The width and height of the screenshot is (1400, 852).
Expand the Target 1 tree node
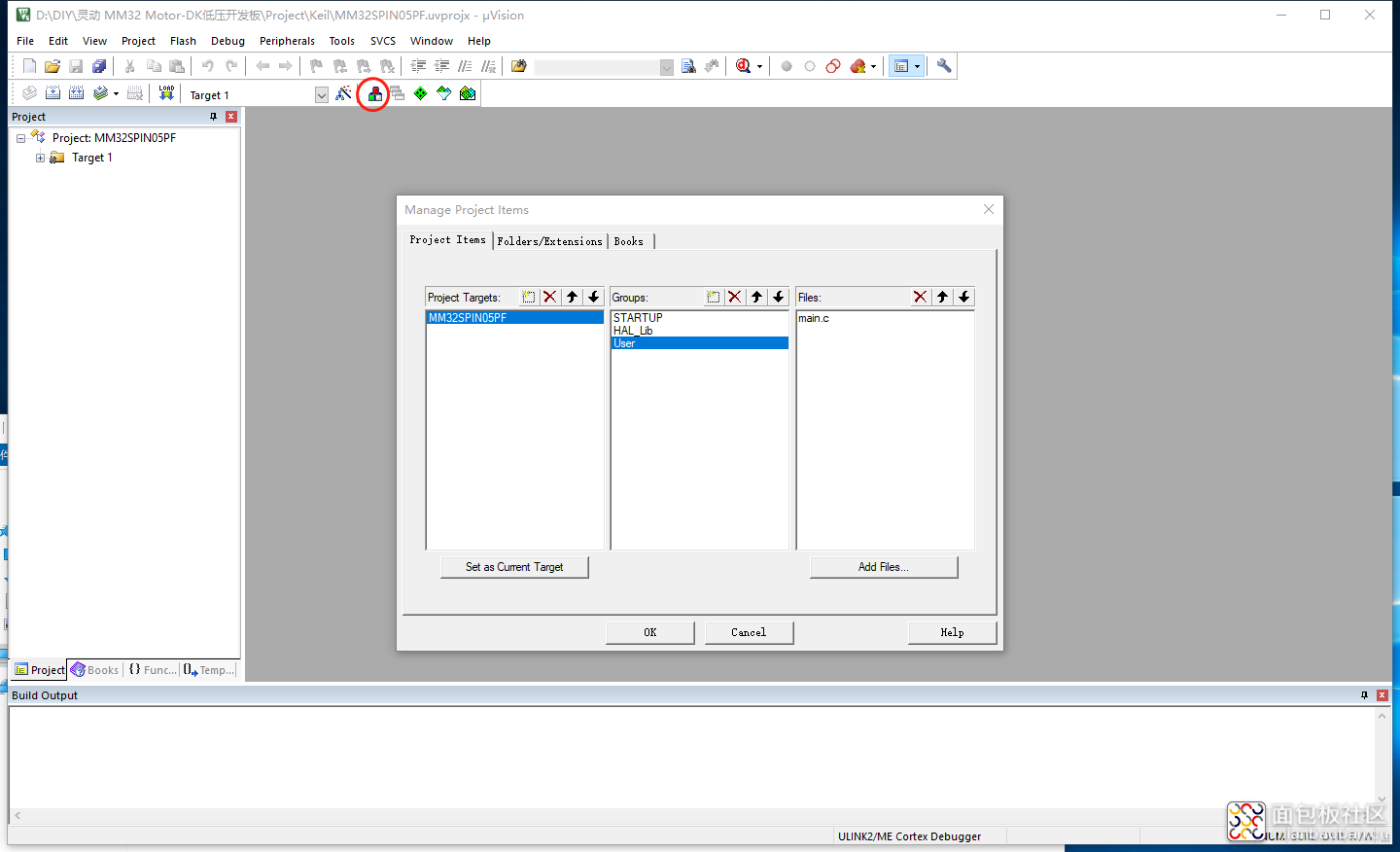point(40,158)
